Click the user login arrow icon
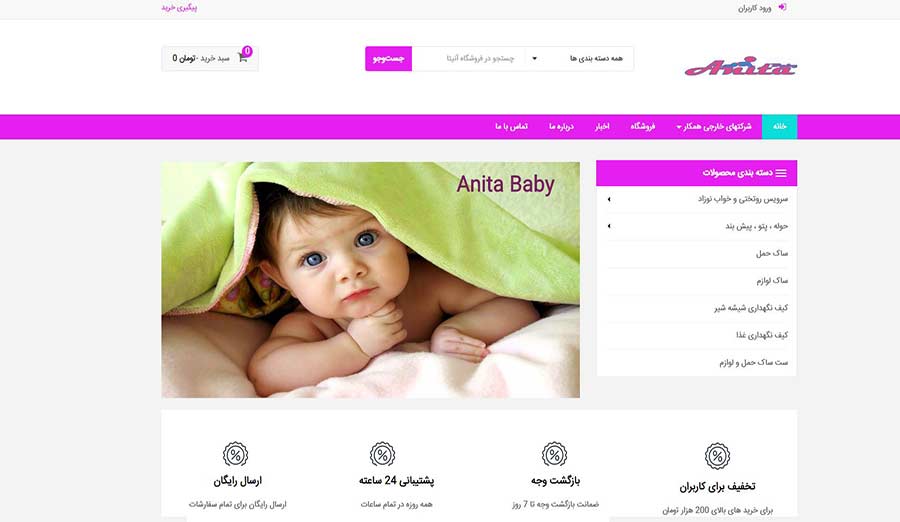Viewport: 900px width, 522px height. pos(782,7)
